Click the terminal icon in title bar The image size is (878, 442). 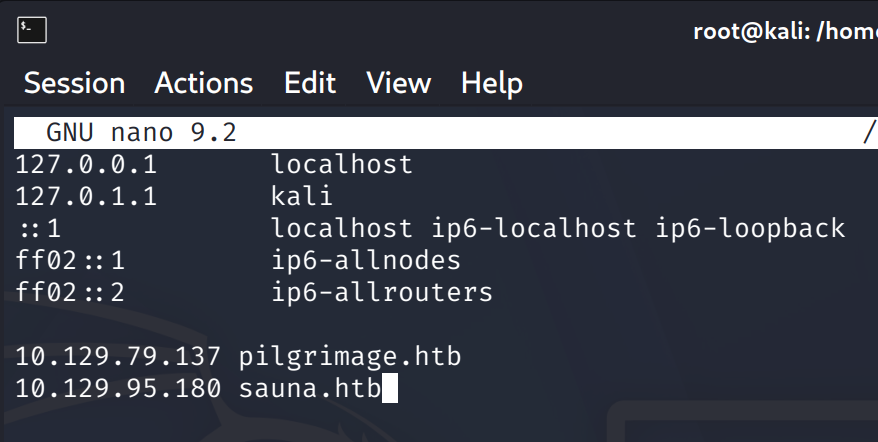(32, 30)
